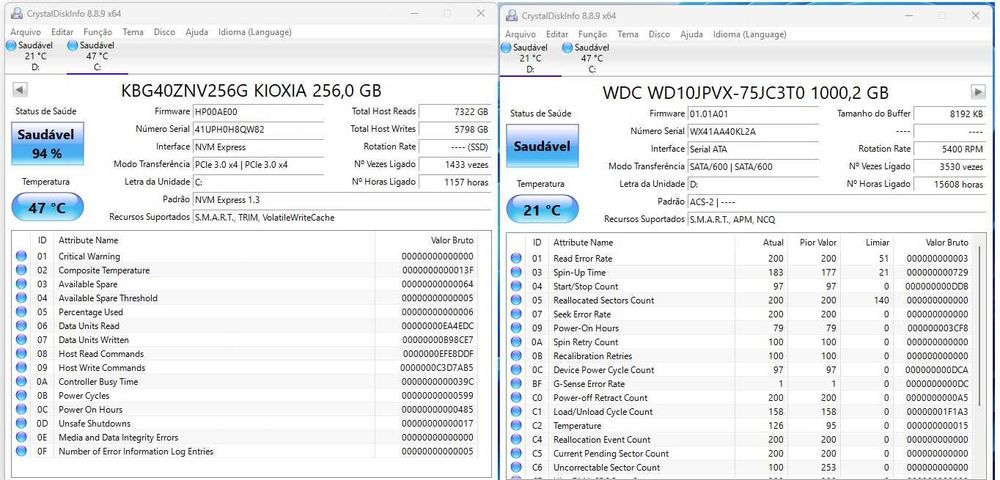The height and width of the screenshot is (480, 1000).
Task: Open Função menu in right WDC window
Action: 592,34
